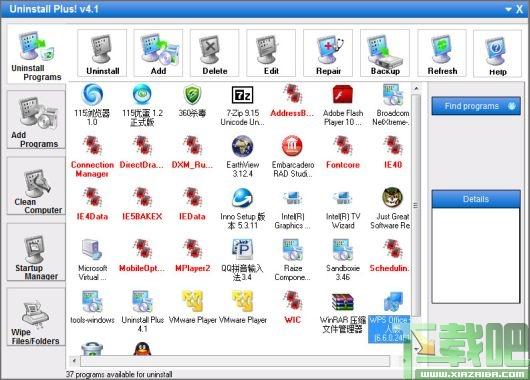Select Intel(R) Graphics icon
Image resolution: width=530 pixels, height=380 pixels.
292,198
